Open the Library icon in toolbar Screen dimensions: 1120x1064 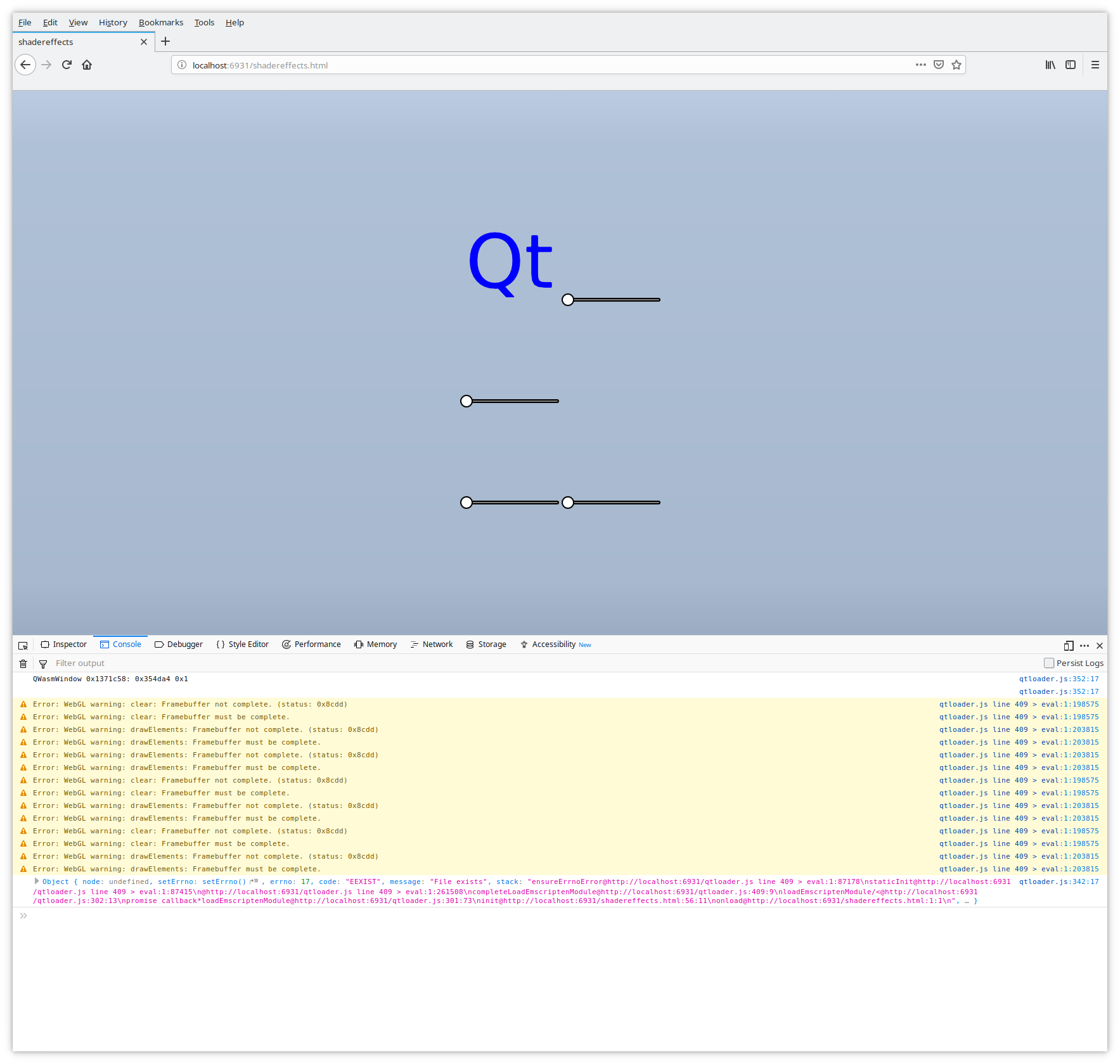click(x=1050, y=65)
